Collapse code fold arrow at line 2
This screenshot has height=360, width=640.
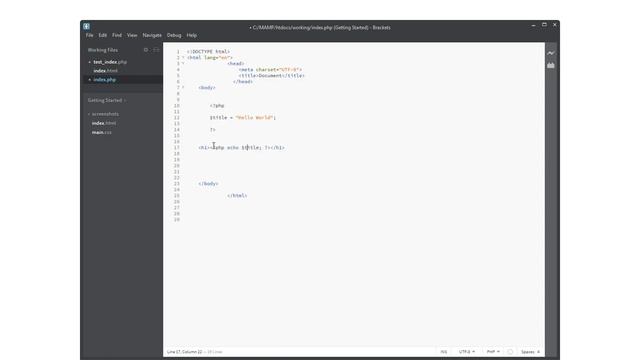coord(183,58)
